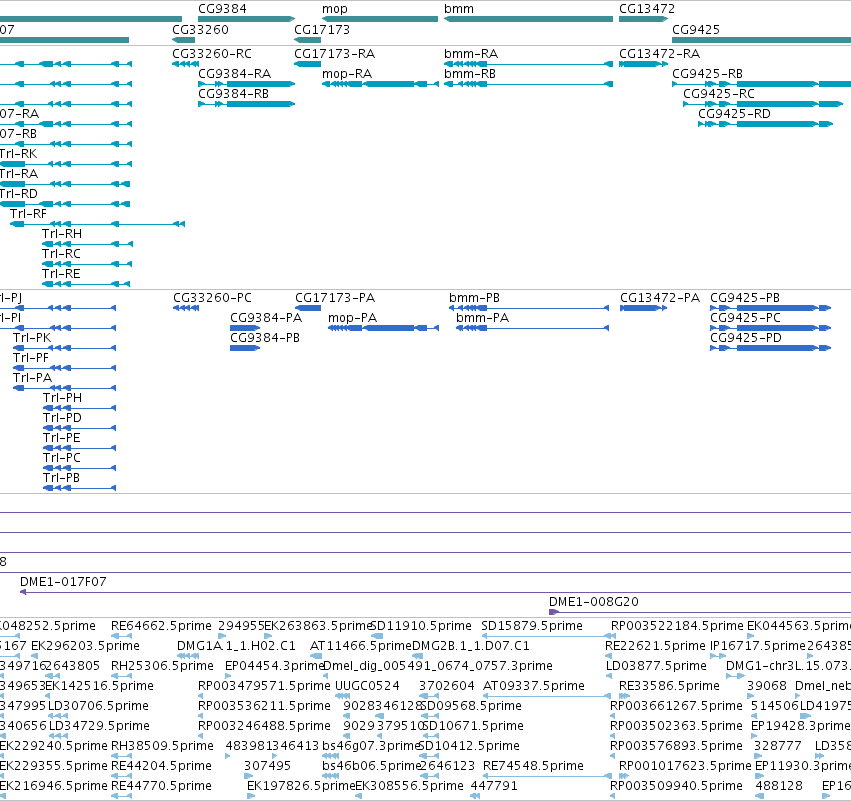Click protein label CG33260-PC
This screenshot has height=801, width=851.
click(212, 298)
